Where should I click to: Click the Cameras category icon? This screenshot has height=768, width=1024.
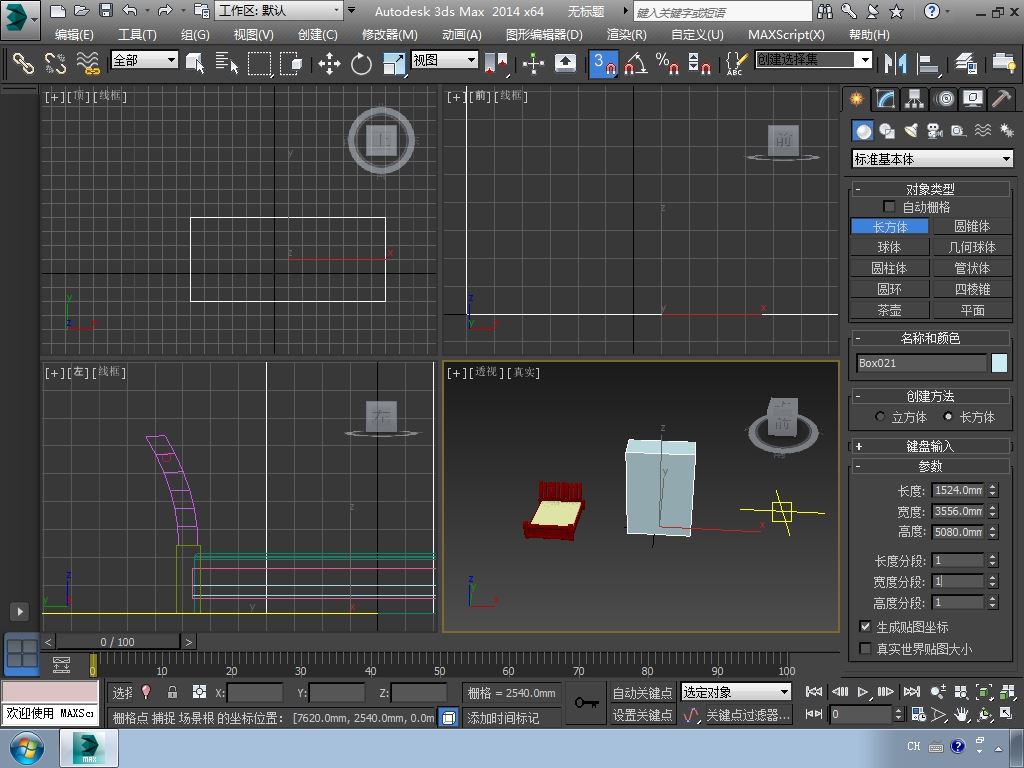point(935,131)
